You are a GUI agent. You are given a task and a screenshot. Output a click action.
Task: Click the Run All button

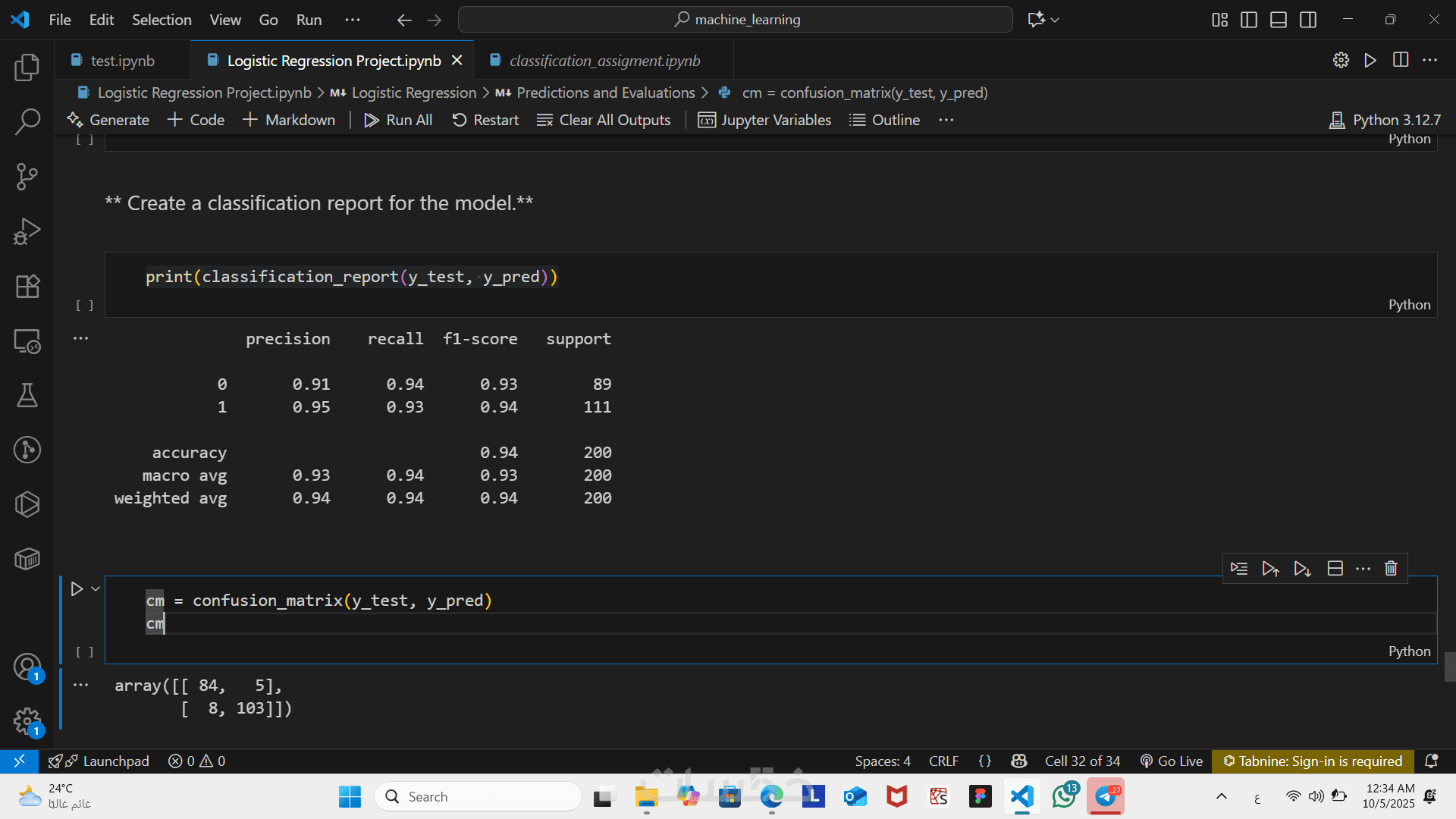pos(398,120)
